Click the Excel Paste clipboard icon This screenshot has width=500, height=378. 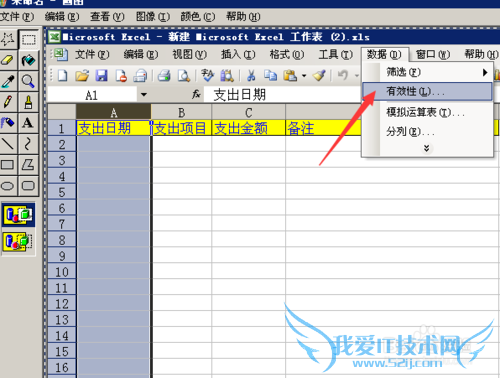tap(290, 76)
